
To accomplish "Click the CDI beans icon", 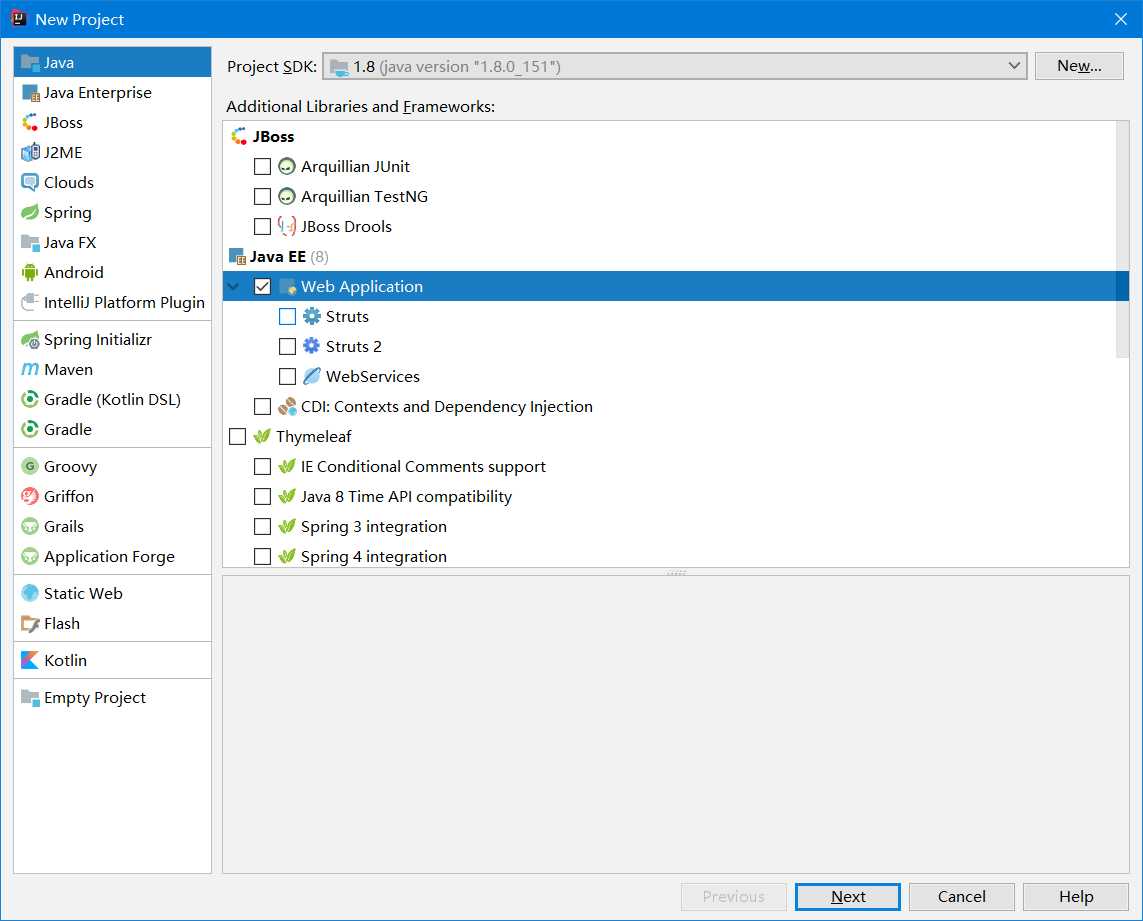I will 287,406.
